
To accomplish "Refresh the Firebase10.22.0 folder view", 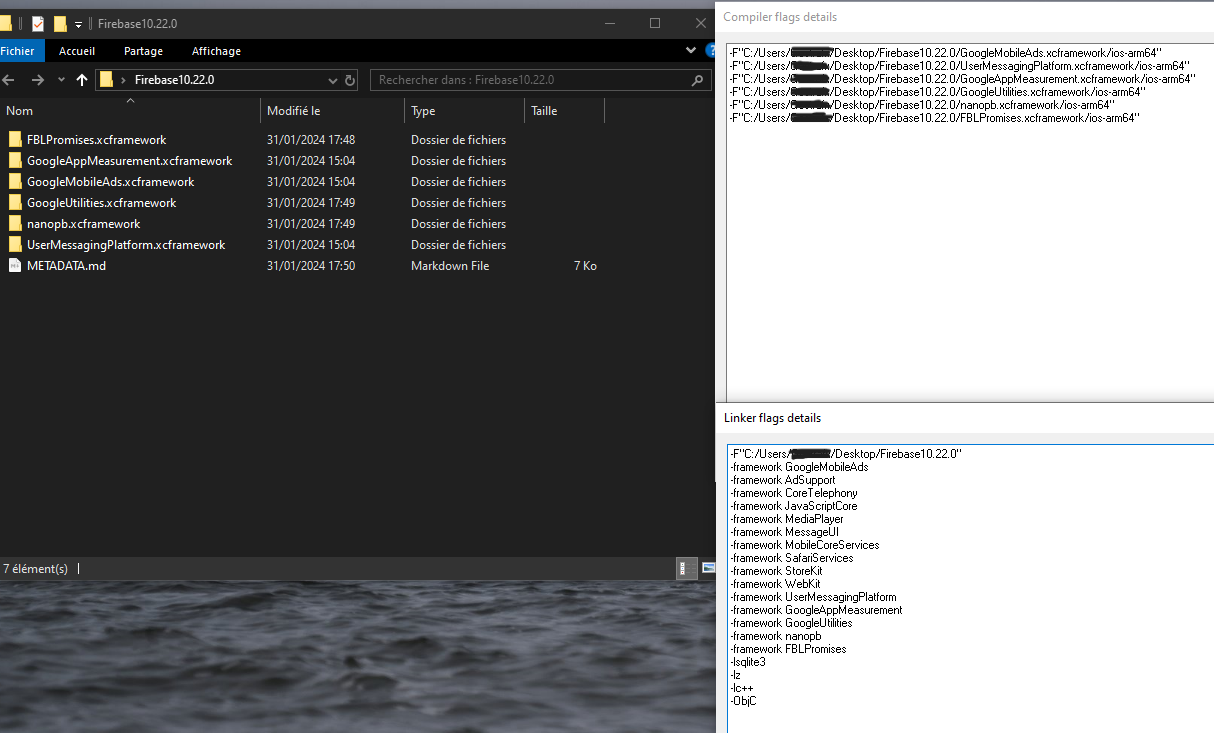I will (x=350, y=80).
